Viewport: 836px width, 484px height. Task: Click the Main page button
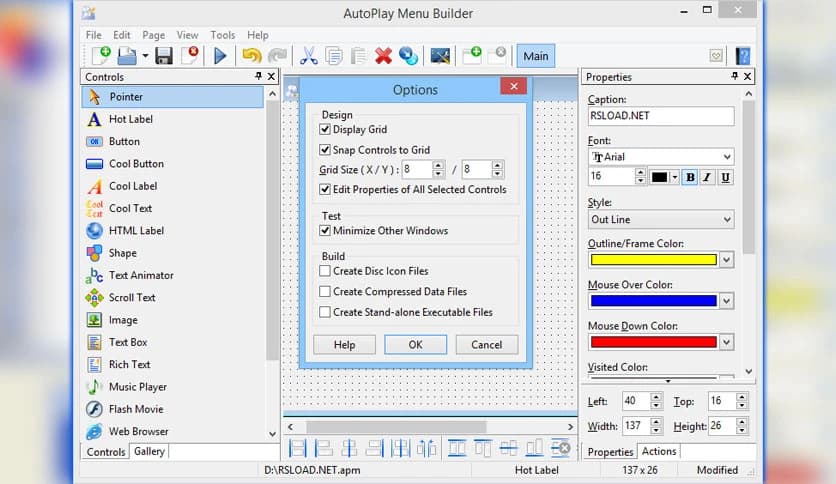(x=535, y=56)
